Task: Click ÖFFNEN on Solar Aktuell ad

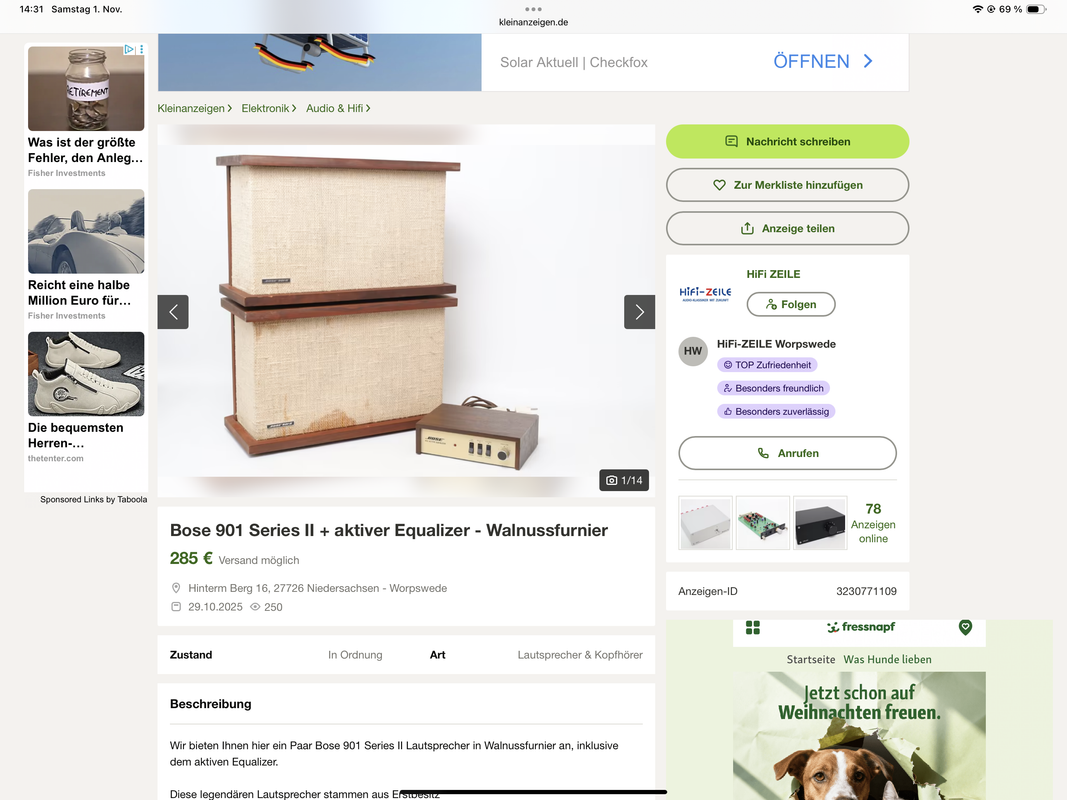Action: 823,62
